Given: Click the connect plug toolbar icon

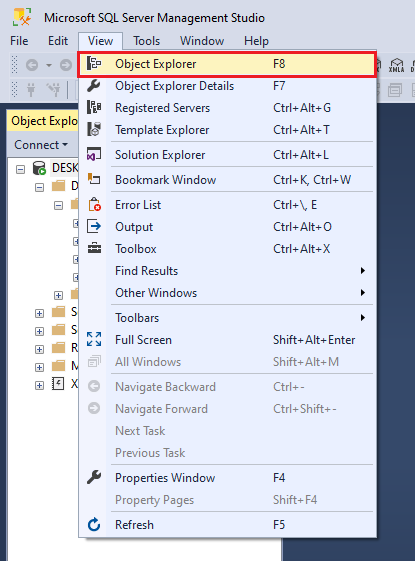Looking at the screenshot, I should tap(31, 89).
